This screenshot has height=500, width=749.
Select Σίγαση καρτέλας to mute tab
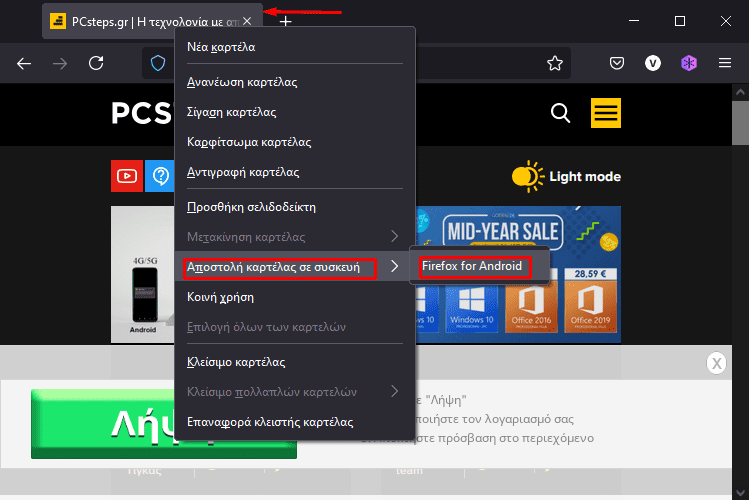point(295,112)
